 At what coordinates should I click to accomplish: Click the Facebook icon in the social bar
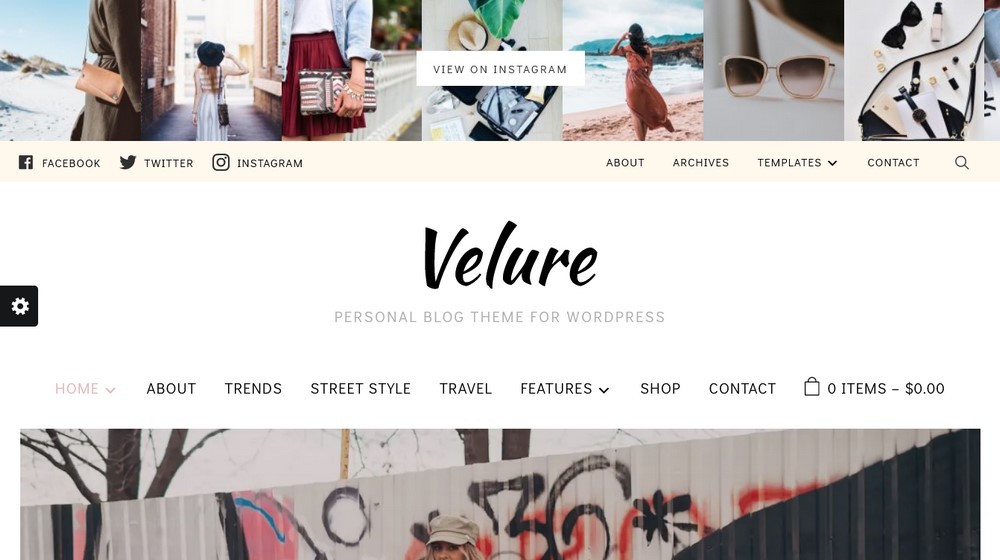[x=26, y=162]
